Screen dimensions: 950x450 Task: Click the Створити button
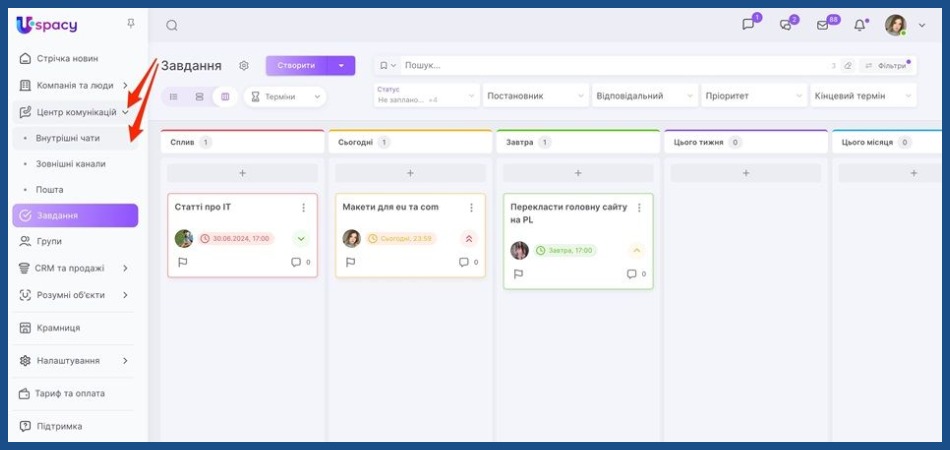tap(296, 66)
